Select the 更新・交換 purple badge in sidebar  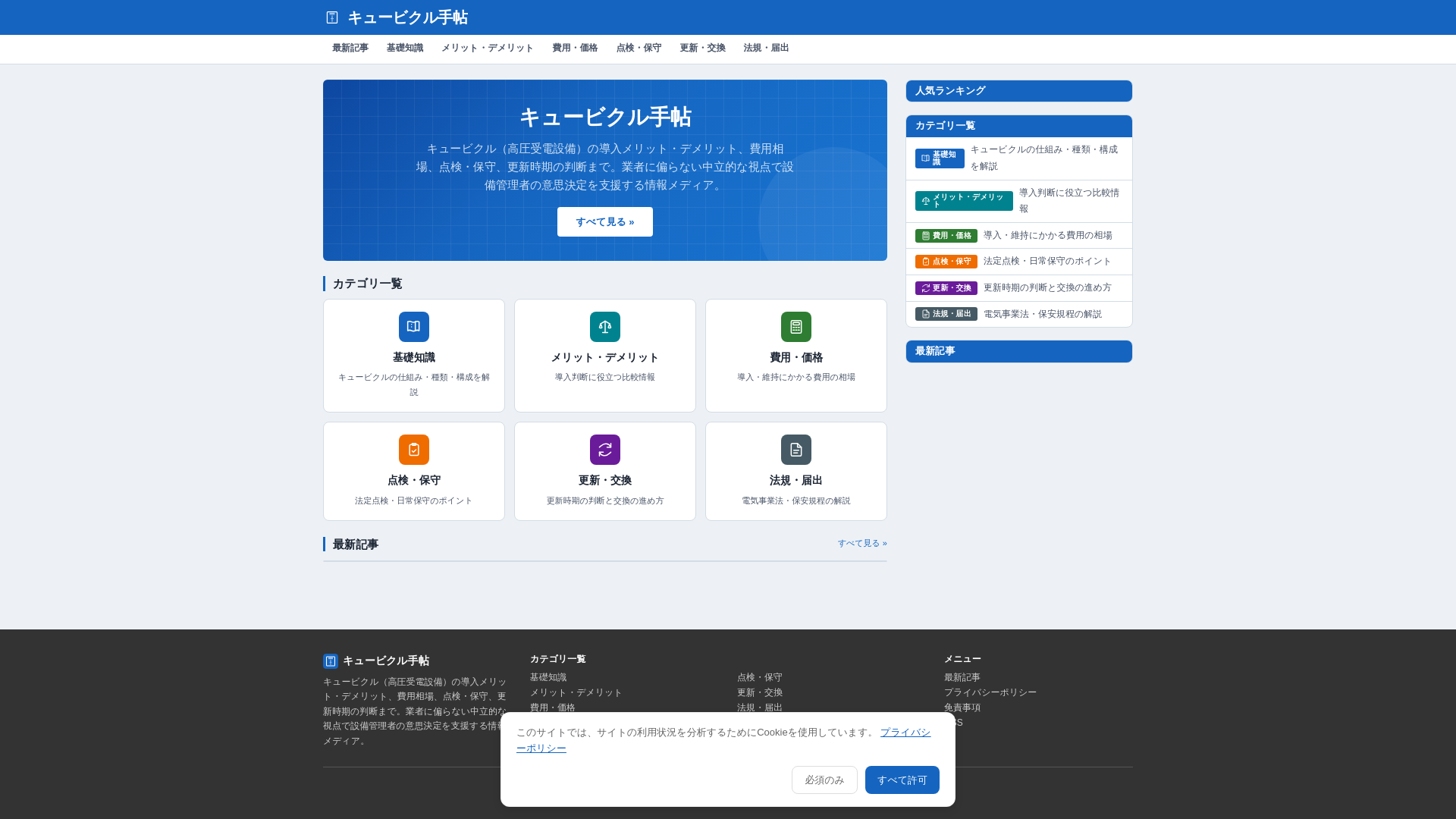[x=946, y=288]
